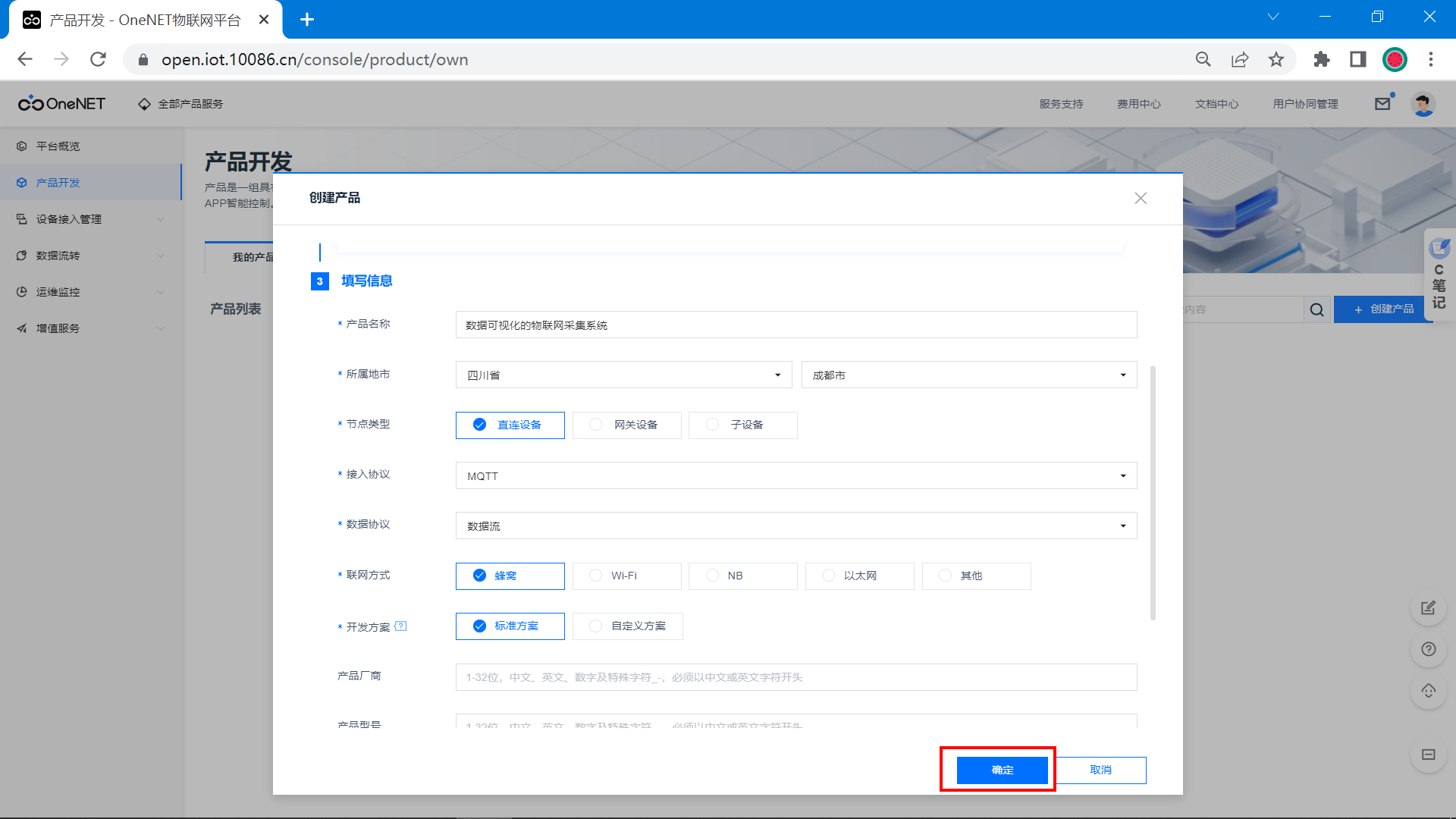The image size is (1456, 819).
Task: Click the help icon next to 开发方案
Action: (401, 626)
